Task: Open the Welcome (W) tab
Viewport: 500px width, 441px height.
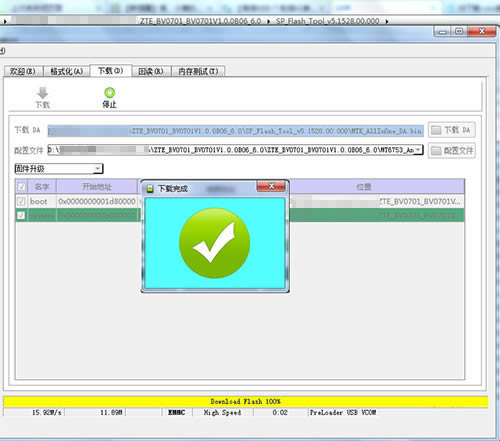Action: tap(23, 71)
